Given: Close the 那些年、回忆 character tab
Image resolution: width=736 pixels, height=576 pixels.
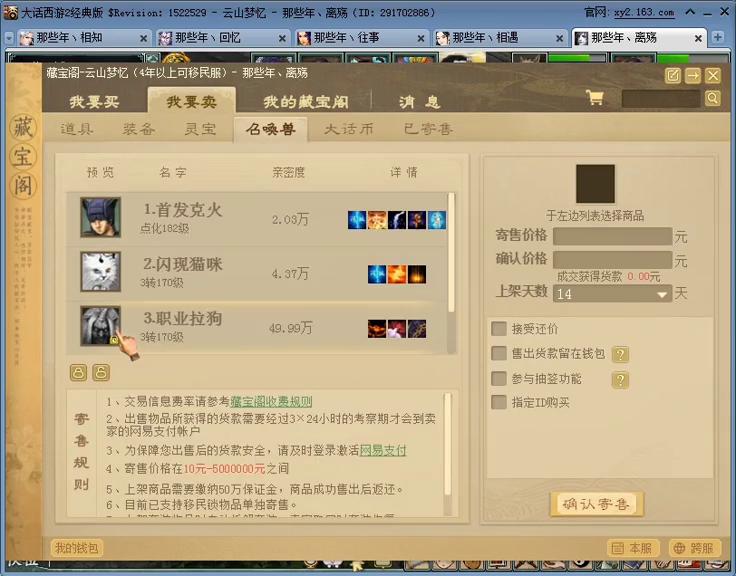Looking at the screenshot, I should pyautogui.click(x=282, y=38).
